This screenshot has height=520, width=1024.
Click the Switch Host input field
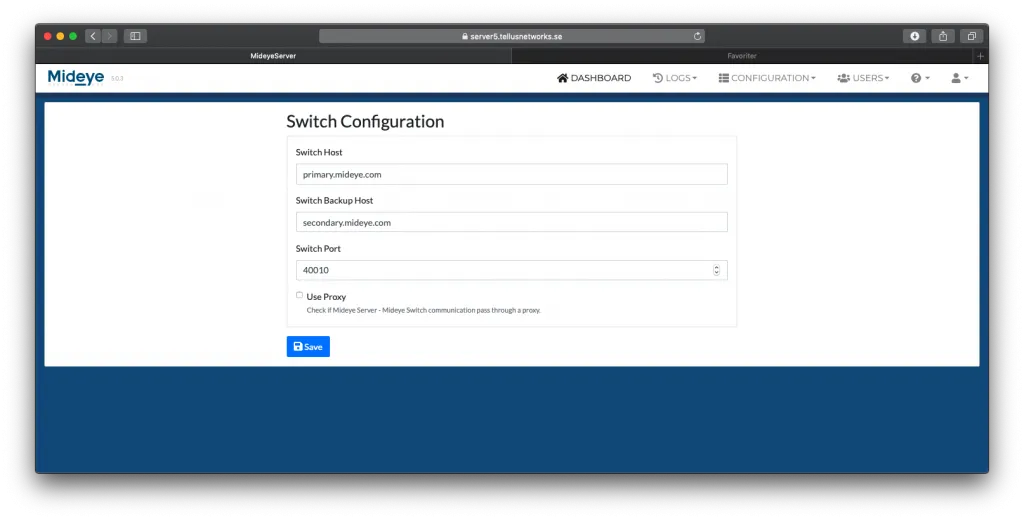coord(511,174)
